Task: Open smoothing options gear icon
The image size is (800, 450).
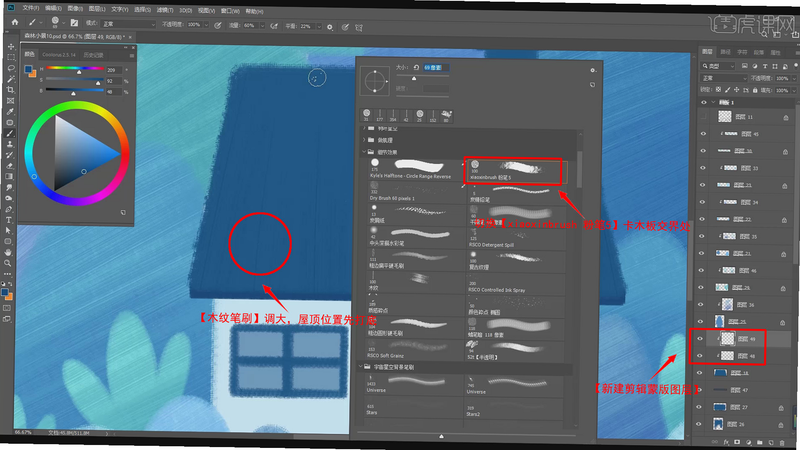Action: pos(330,27)
